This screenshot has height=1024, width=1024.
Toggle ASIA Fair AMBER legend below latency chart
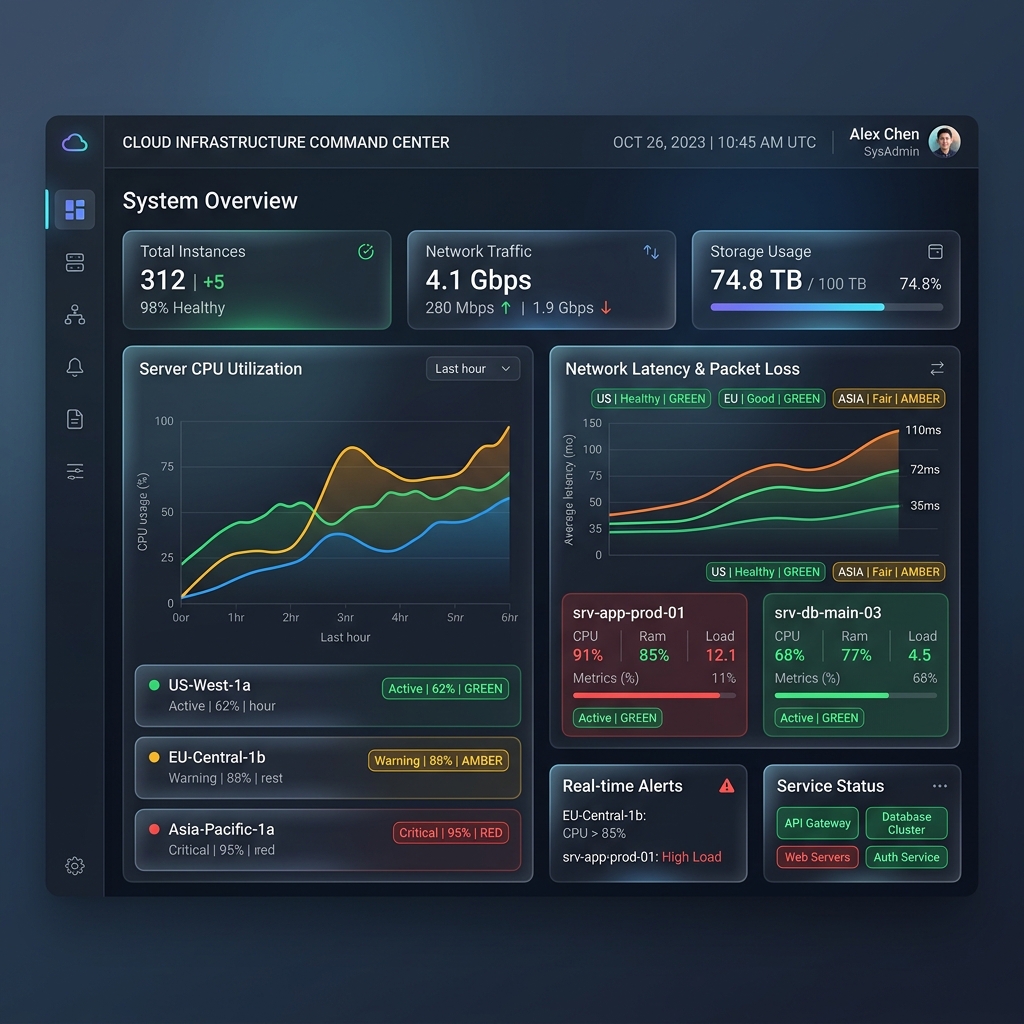[x=889, y=572]
